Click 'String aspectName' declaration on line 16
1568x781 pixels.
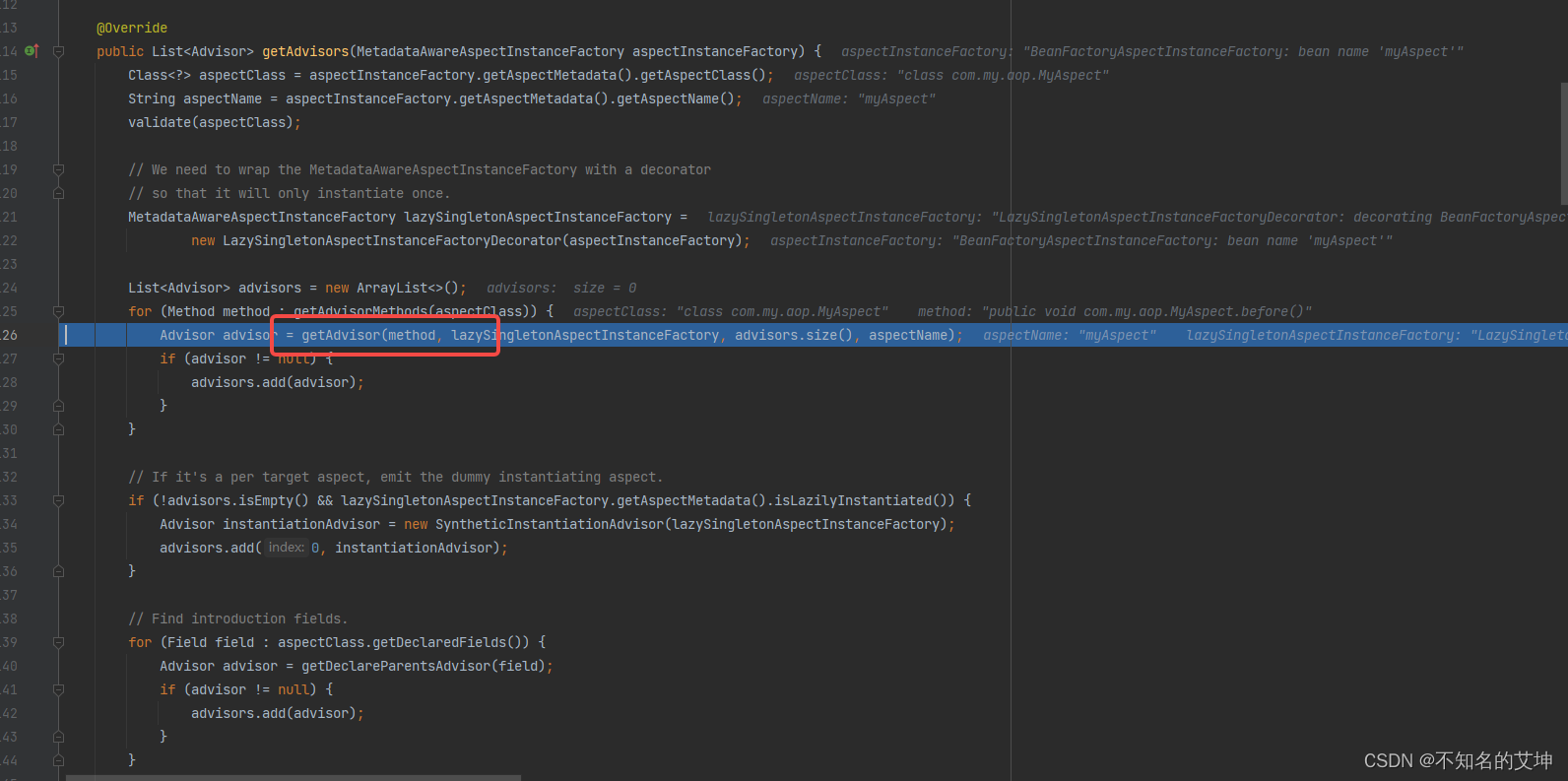tap(195, 98)
